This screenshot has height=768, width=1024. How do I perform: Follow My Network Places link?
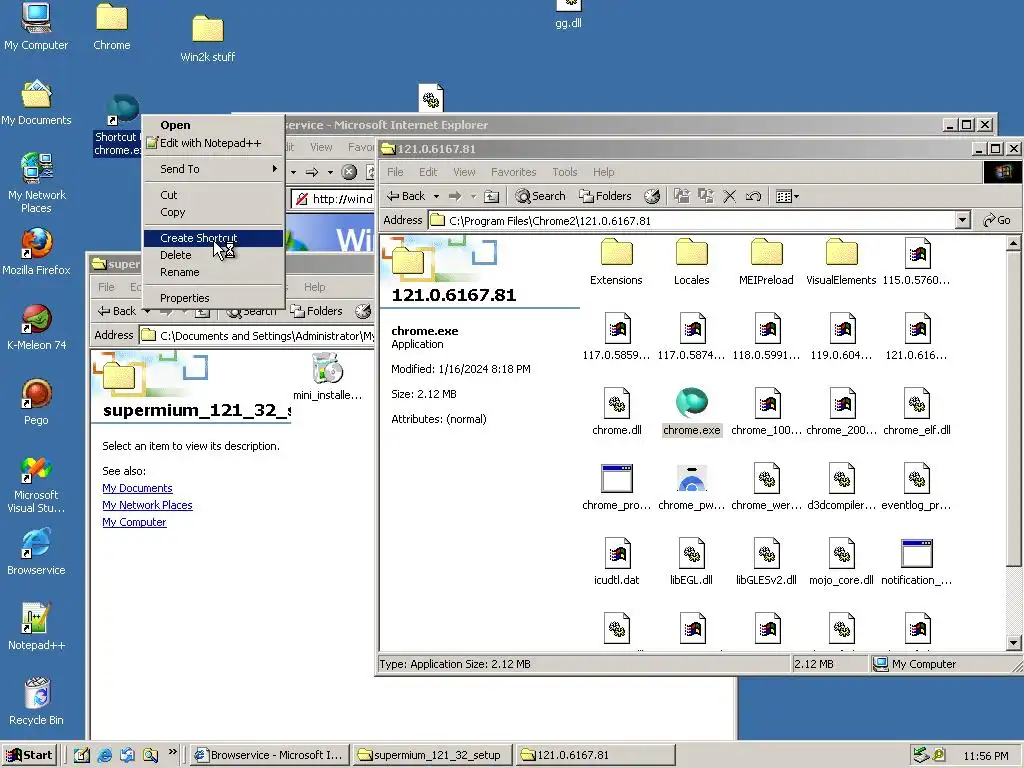click(147, 505)
